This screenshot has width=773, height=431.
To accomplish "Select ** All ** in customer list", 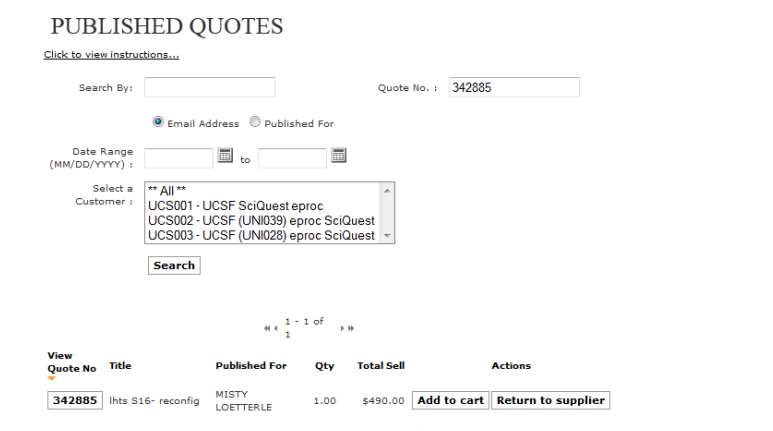I will (263, 191).
